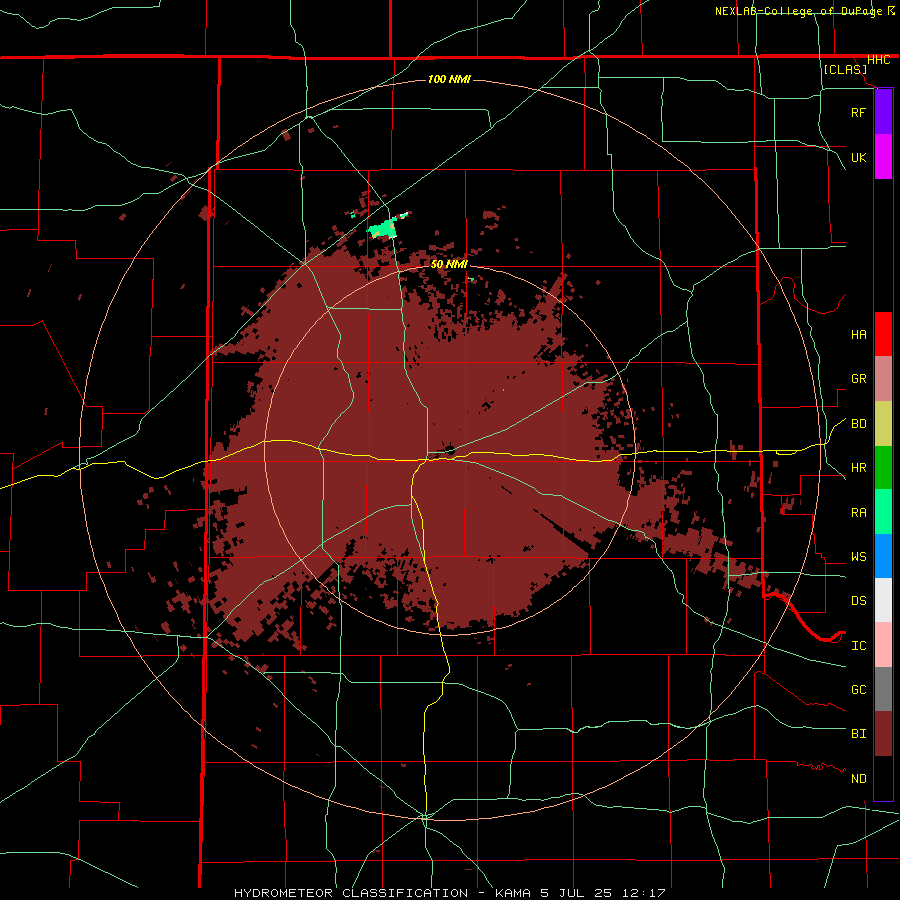
Task: Click the BD legend label
Action: (x=858, y=424)
